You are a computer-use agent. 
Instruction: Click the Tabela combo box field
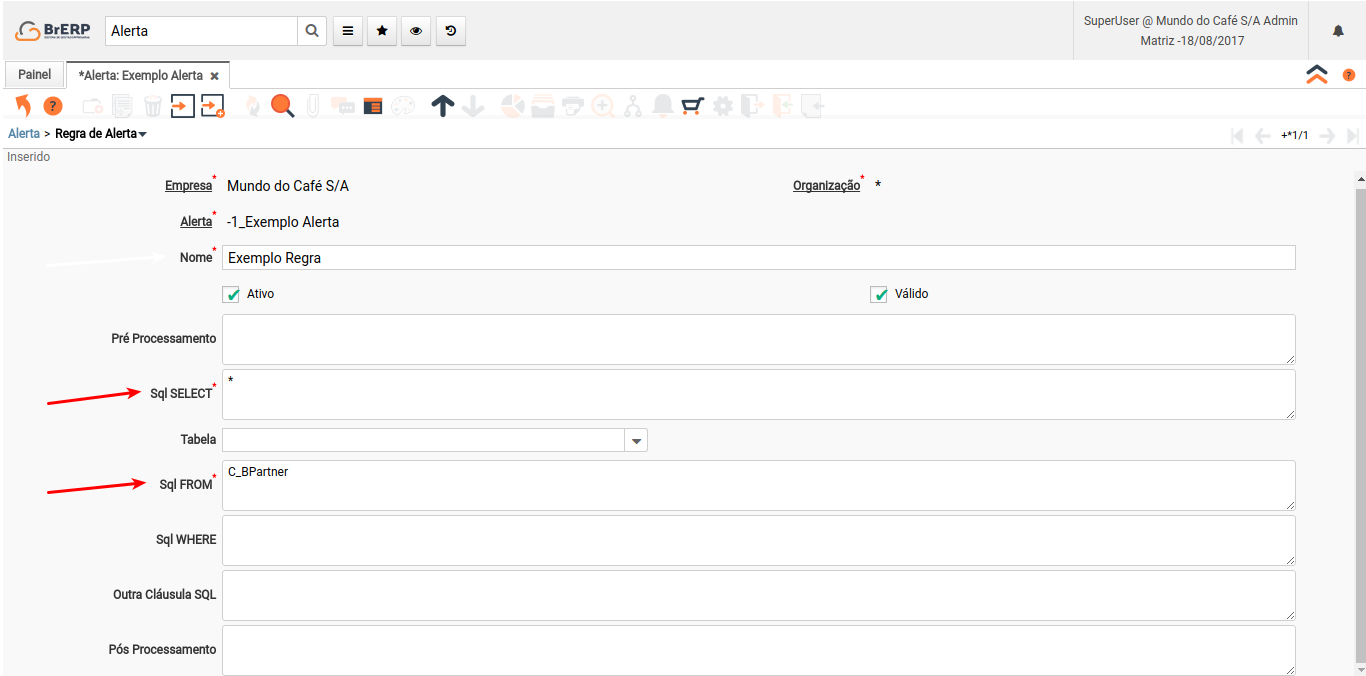423,440
